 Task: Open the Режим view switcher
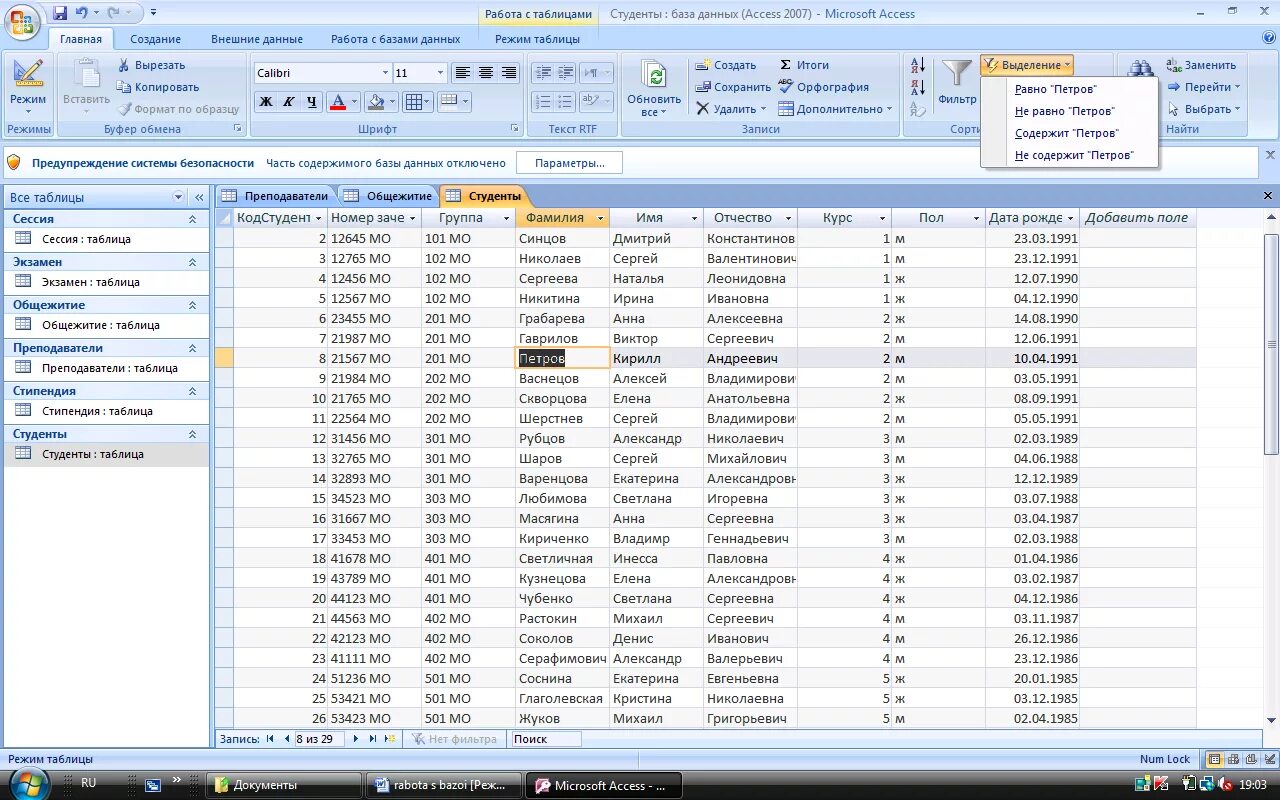(x=28, y=87)
